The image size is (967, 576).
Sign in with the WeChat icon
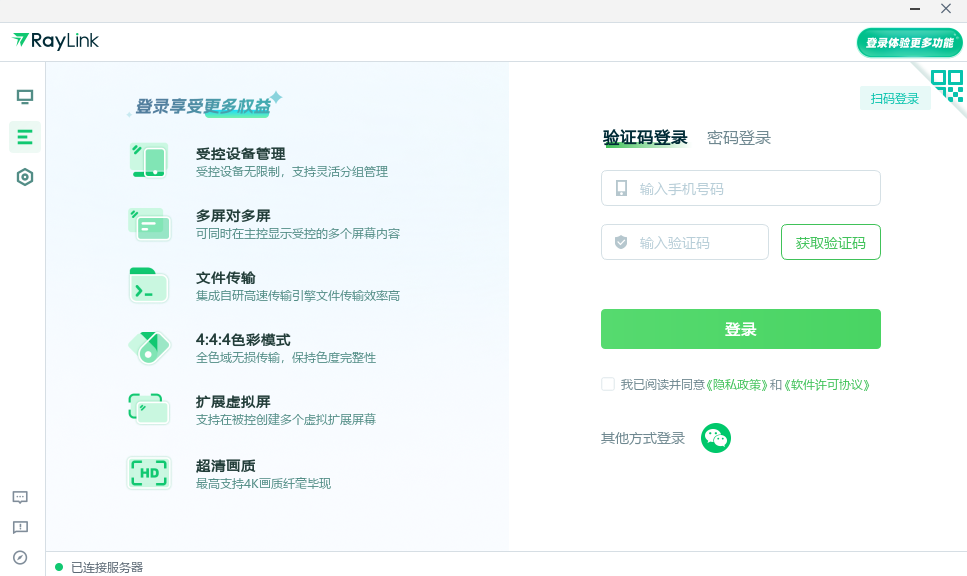click(716, 438)
